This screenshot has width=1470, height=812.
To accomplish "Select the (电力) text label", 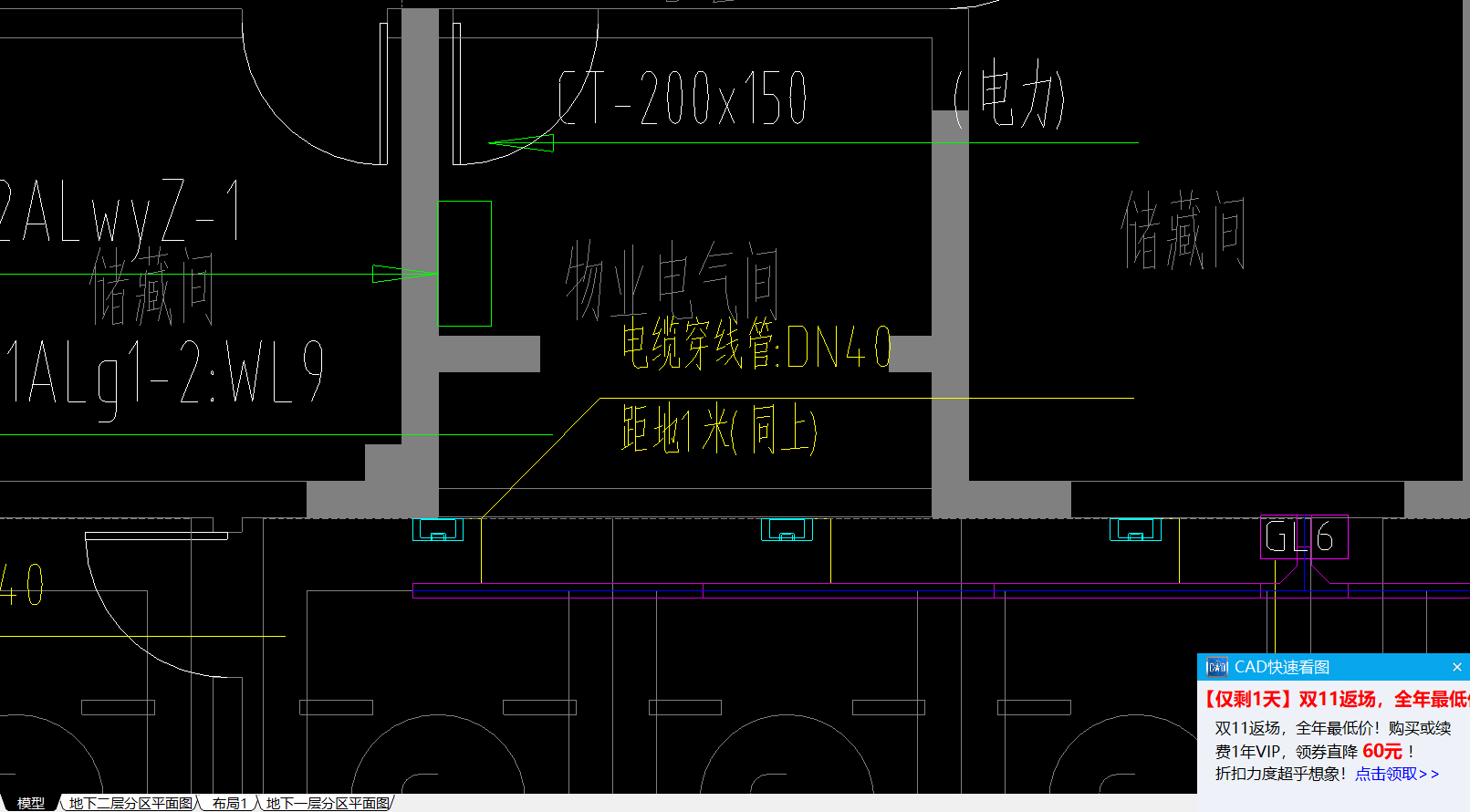I will (x=1009, y=93).
